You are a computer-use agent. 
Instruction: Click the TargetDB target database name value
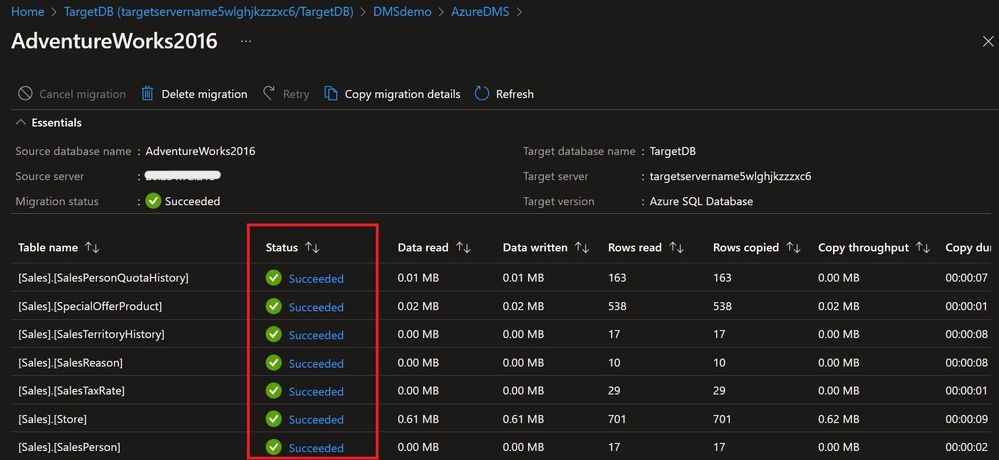(x=673, y=151)
